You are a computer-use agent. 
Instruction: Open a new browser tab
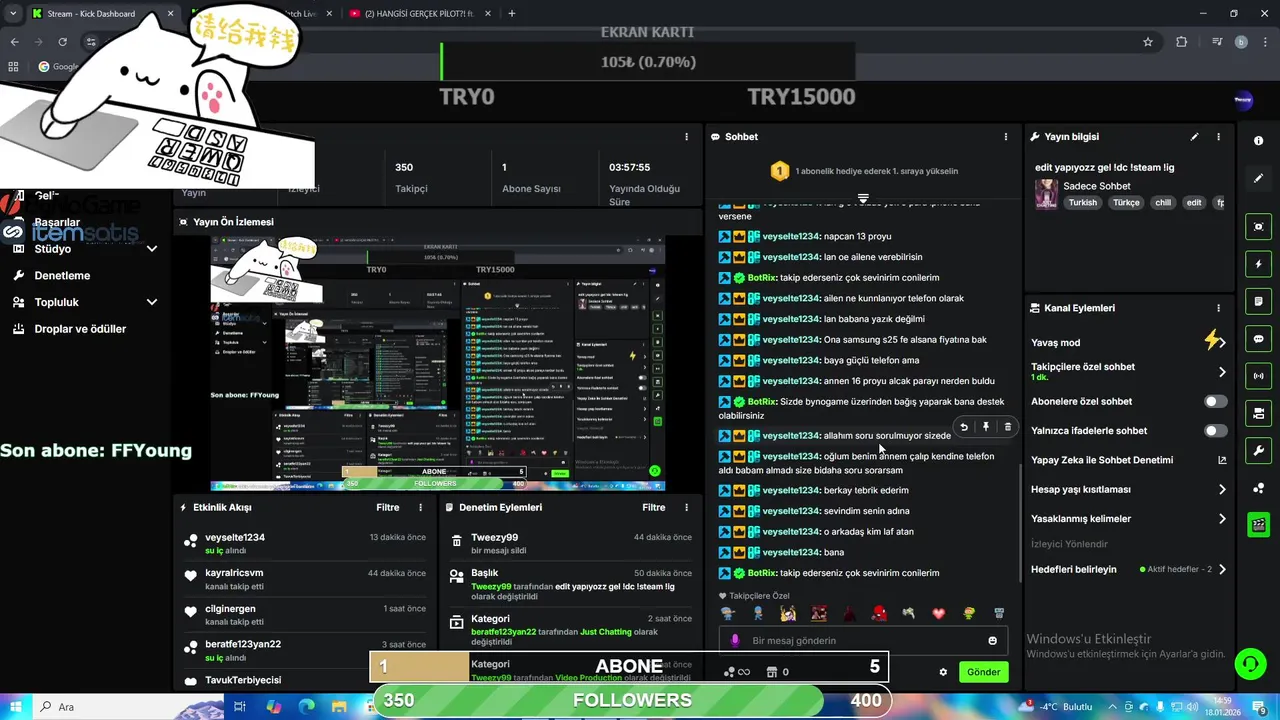[511, 14]
